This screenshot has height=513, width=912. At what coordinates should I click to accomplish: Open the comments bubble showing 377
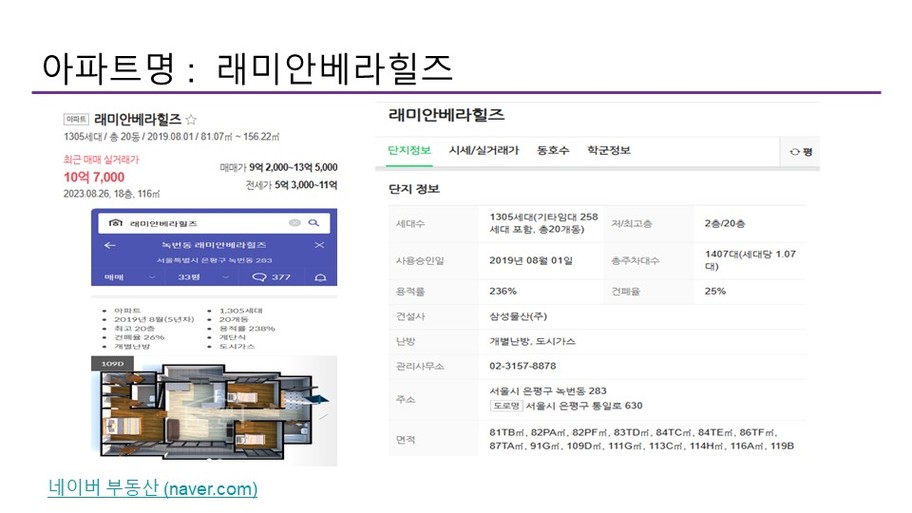272,277
